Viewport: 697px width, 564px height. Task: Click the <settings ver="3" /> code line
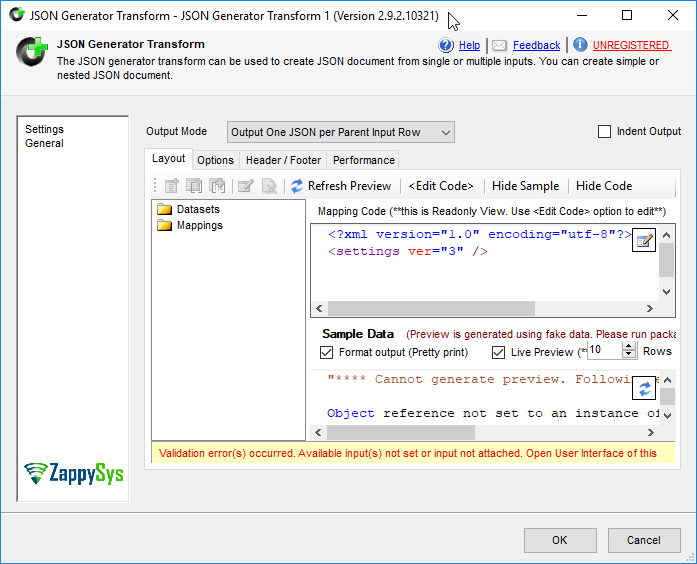click(x=408, y=252)
